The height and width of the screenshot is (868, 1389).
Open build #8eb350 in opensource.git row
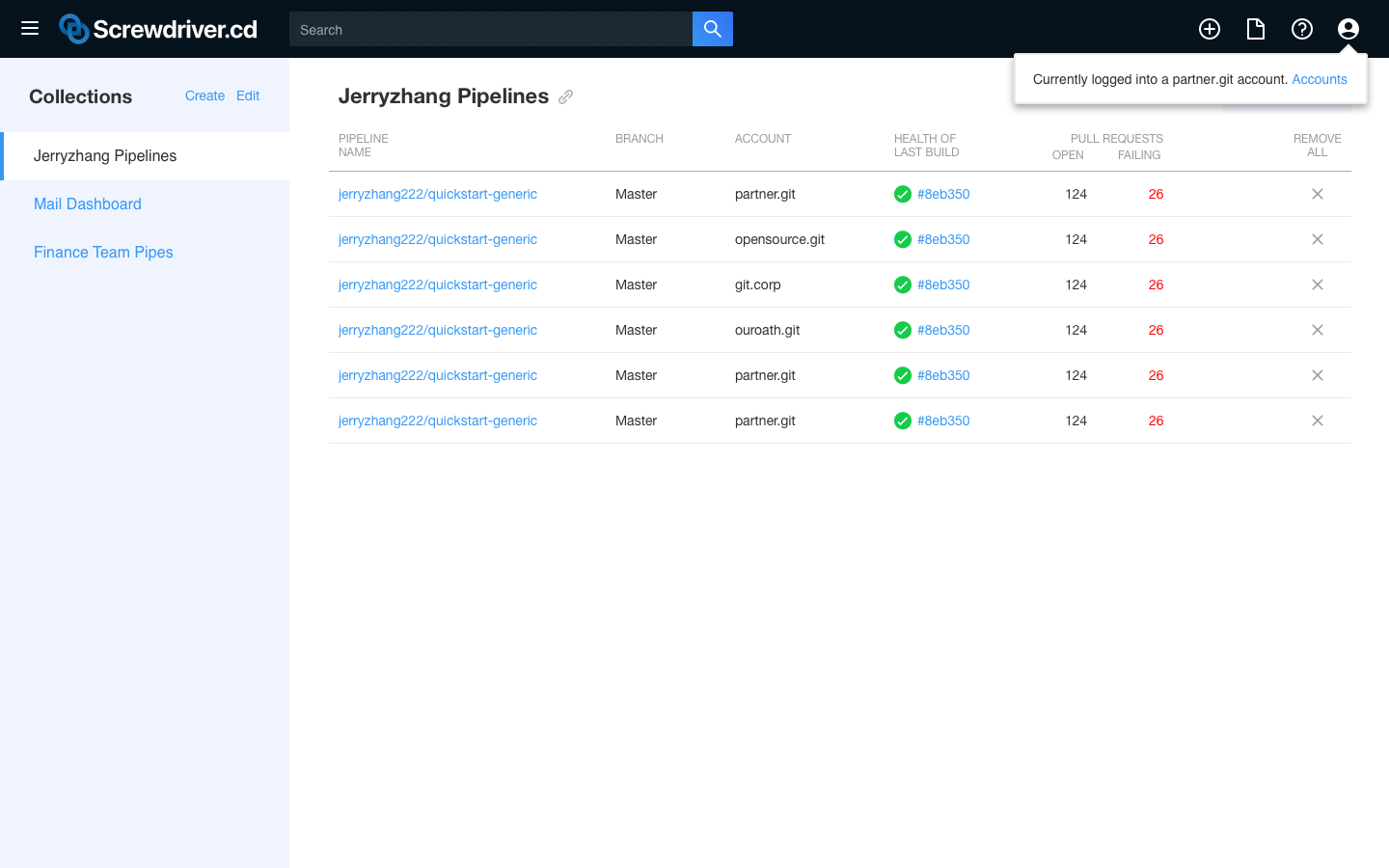click(943, 239)
